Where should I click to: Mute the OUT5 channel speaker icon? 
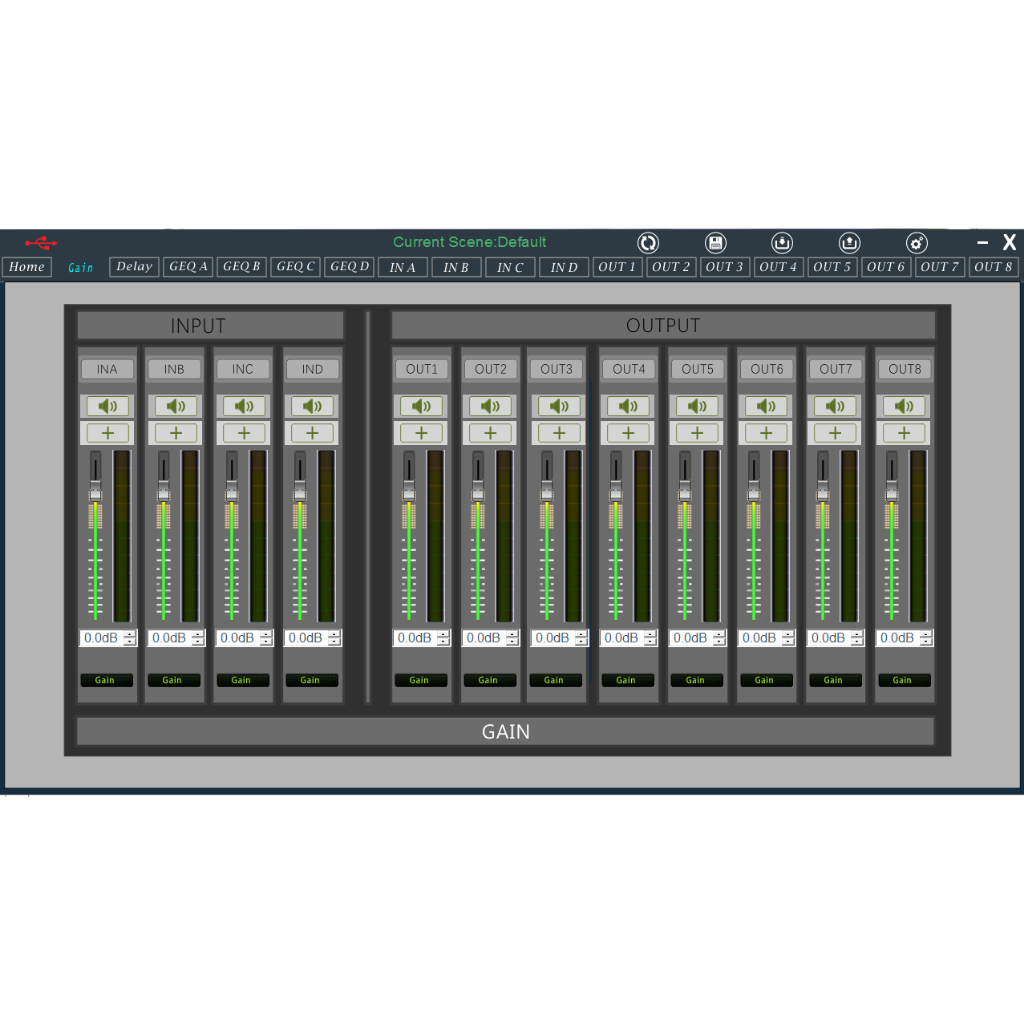tap(697, 406)
